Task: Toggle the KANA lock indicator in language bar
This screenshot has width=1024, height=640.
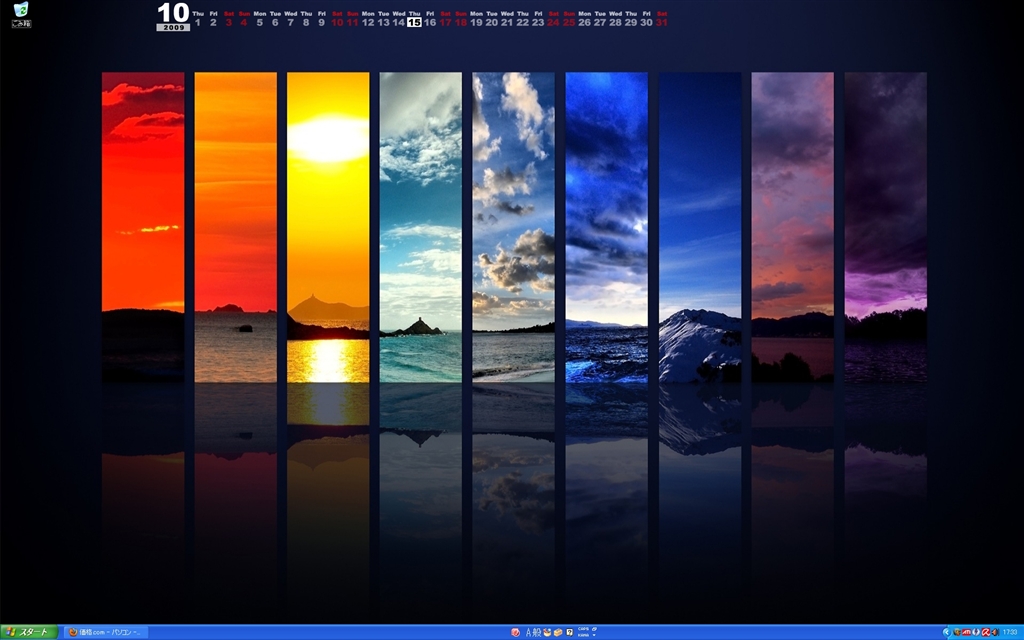Action: [x=583, y=635]
